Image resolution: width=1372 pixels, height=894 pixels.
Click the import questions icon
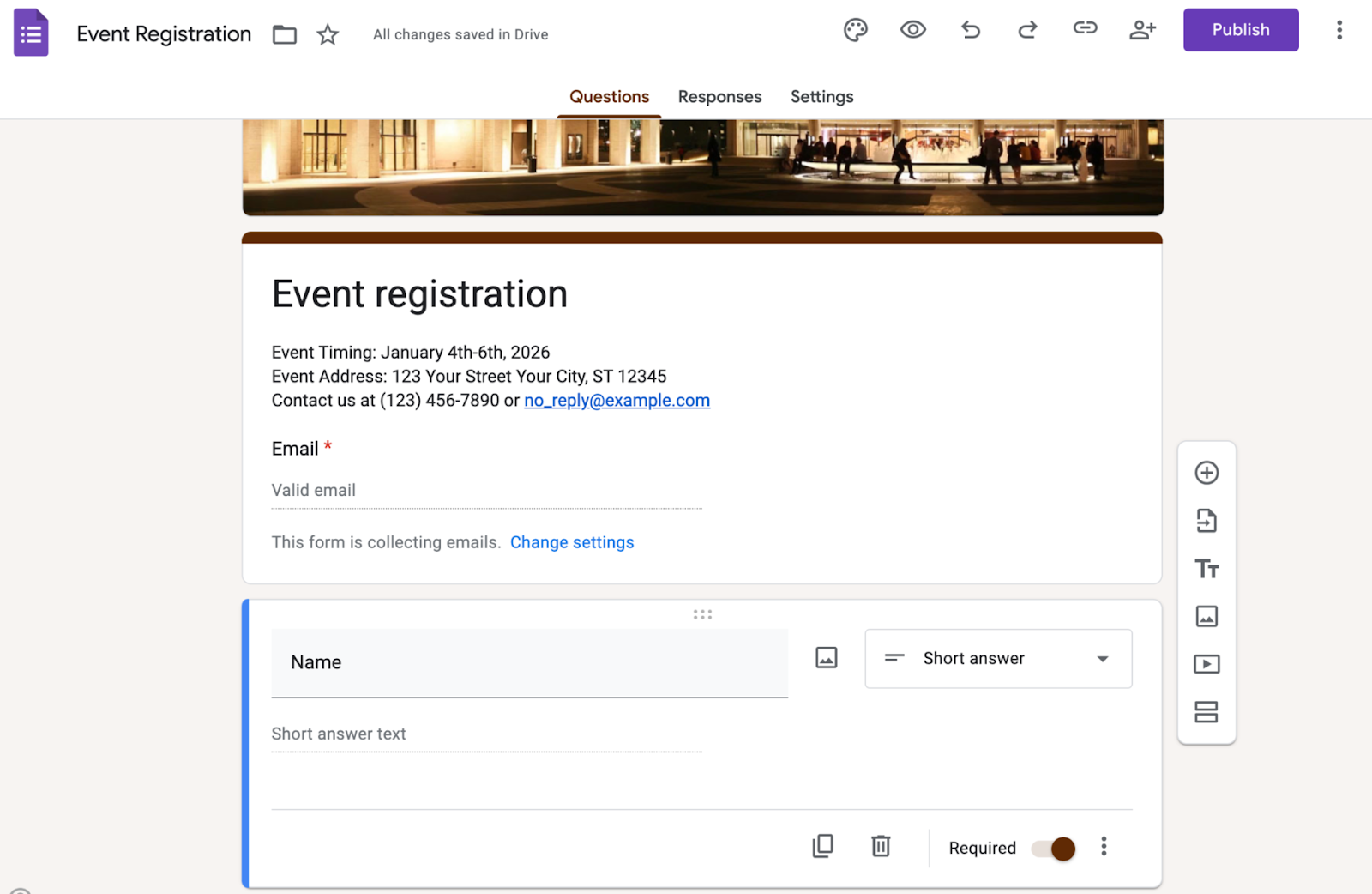click(1207, 521)
